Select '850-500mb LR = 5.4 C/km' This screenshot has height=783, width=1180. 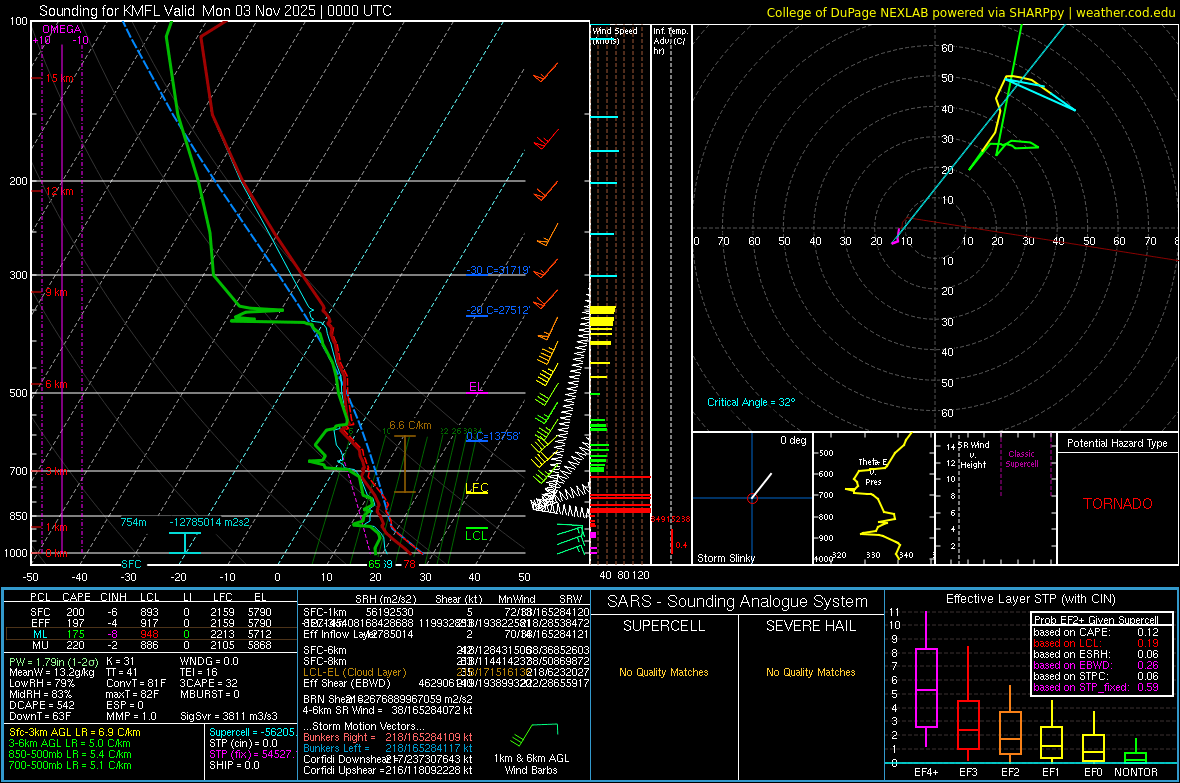[x=70, y=754]
